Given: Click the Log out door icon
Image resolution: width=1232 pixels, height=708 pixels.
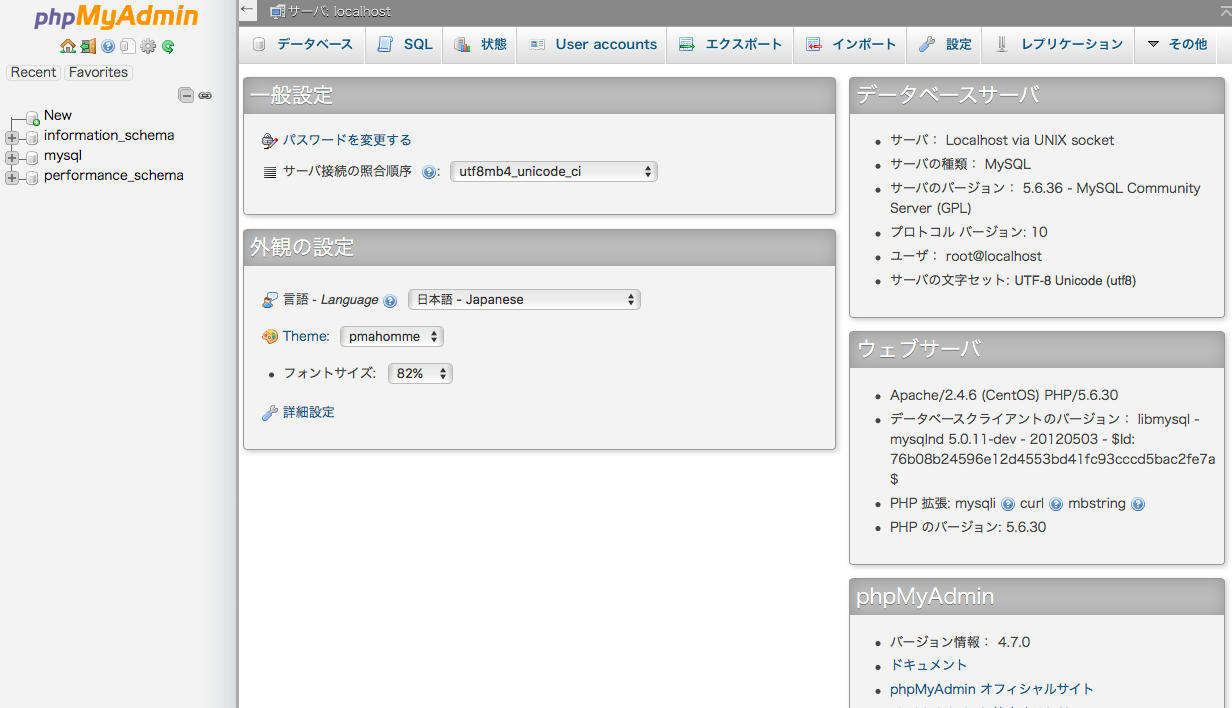Looking at the screenshot, I should 88,47.
